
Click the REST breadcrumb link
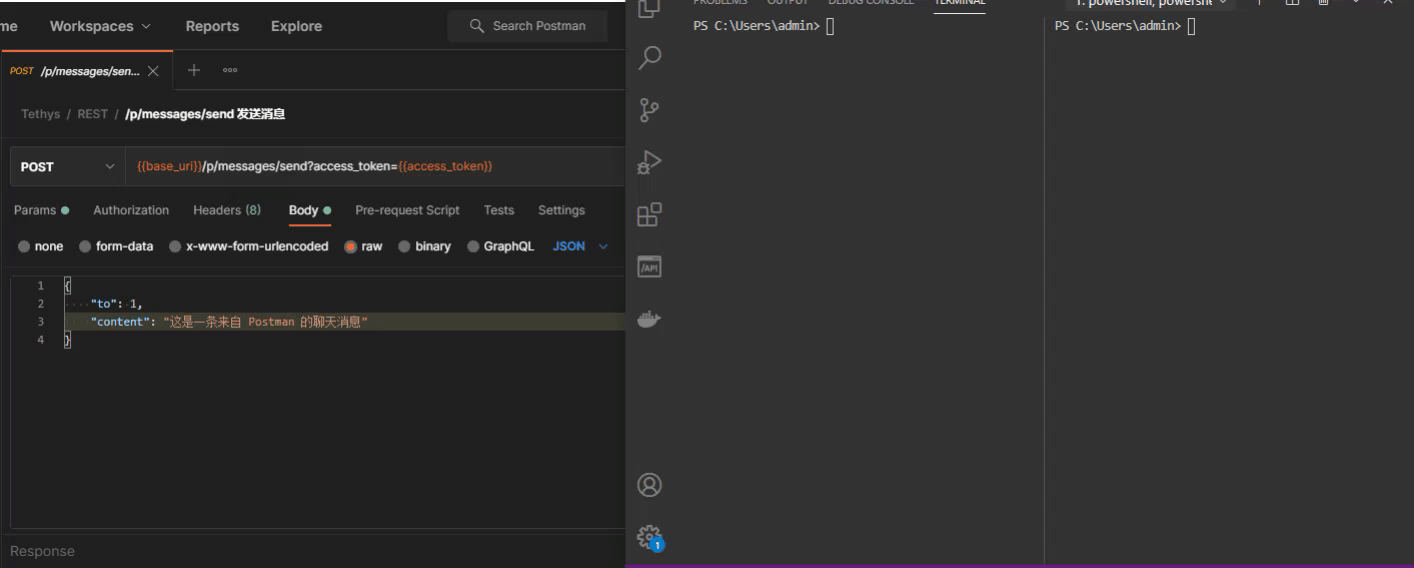[x=92, y=114]
